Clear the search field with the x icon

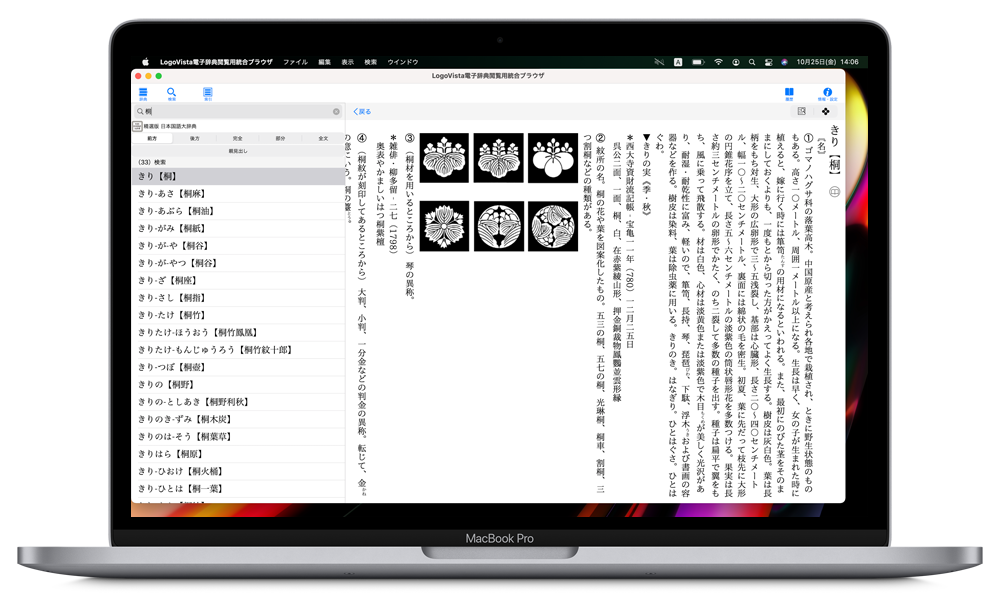click(x=336, y=112)
